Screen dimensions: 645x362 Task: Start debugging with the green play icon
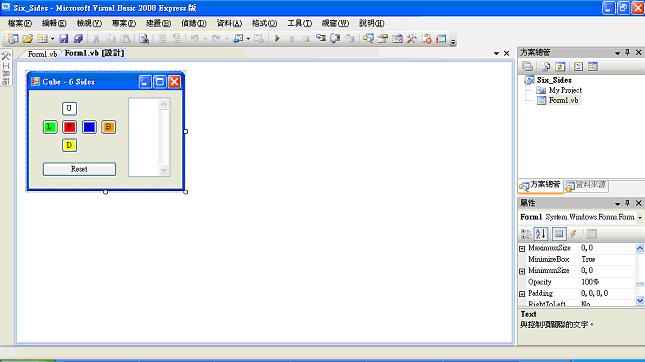(277, 39)
